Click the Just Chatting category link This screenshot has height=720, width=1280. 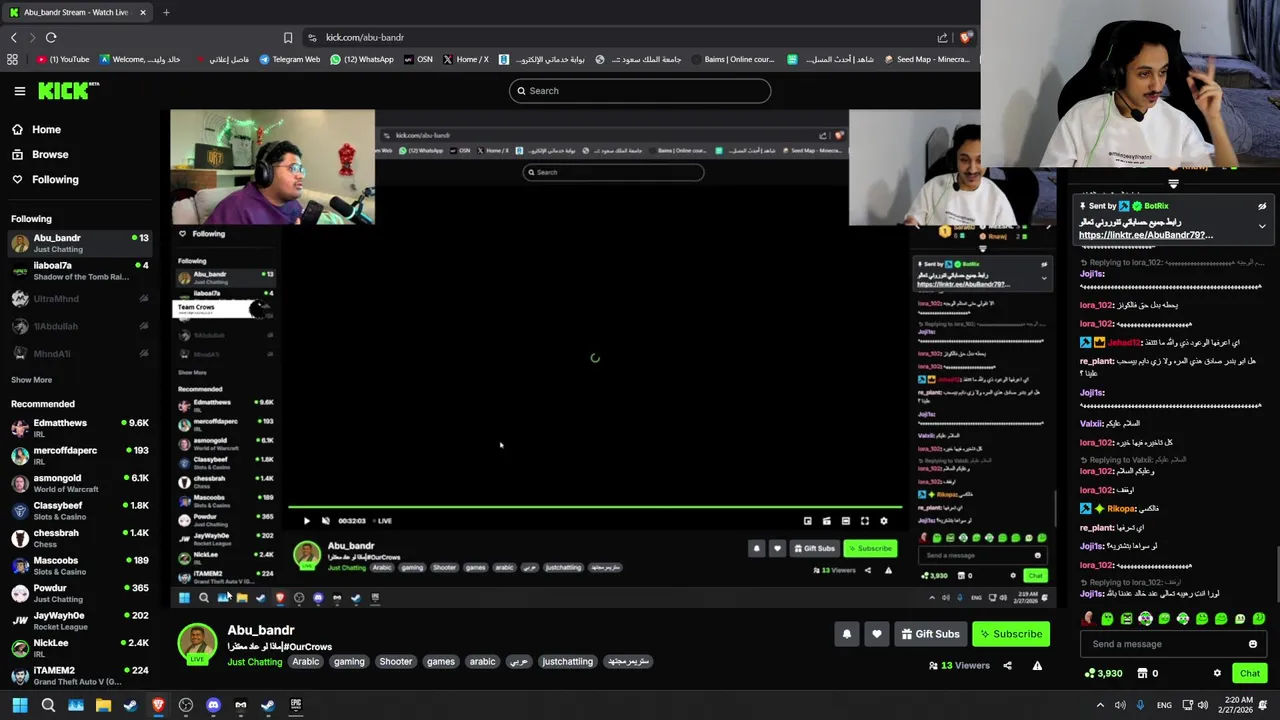254,662
